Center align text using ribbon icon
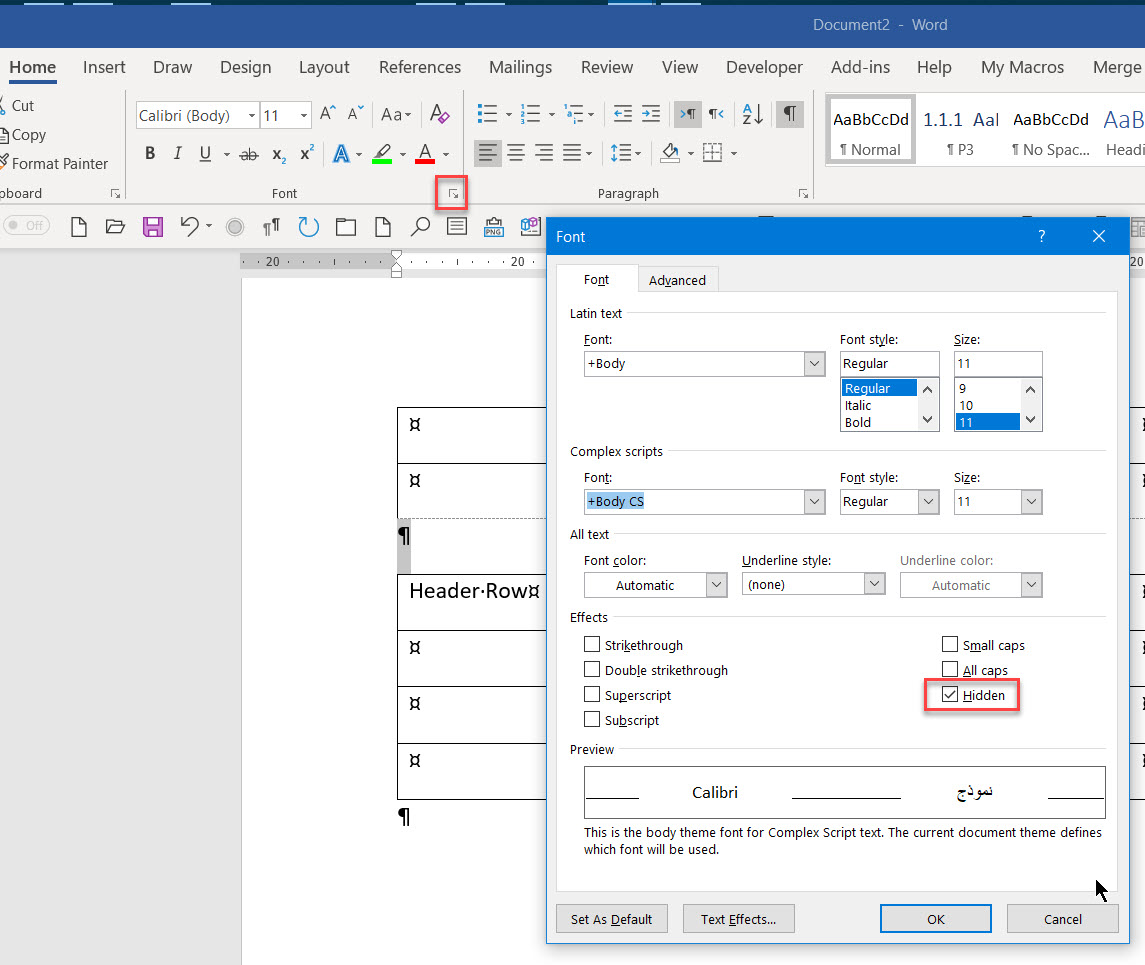Viewport: 1145px width, 965px height. 516,153
